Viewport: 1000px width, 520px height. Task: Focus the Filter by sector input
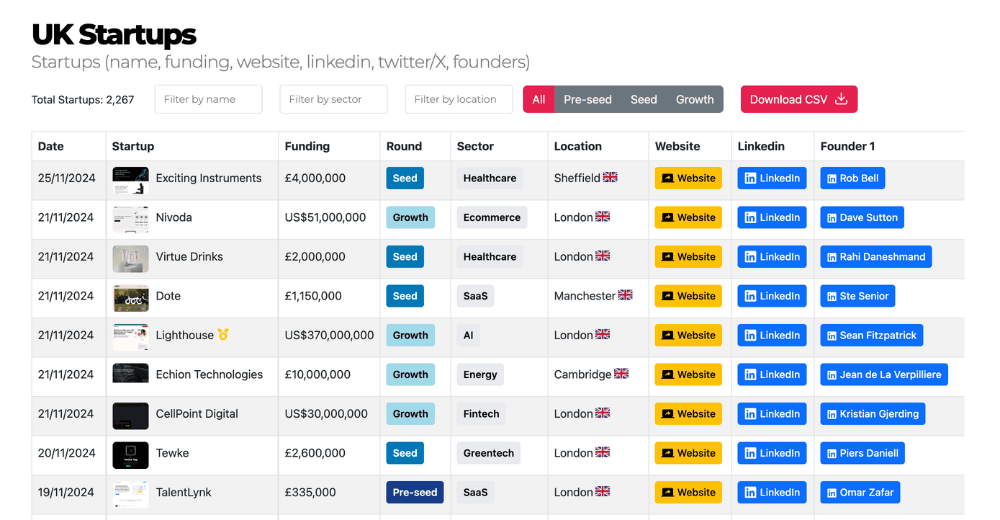tap(334, 99)
